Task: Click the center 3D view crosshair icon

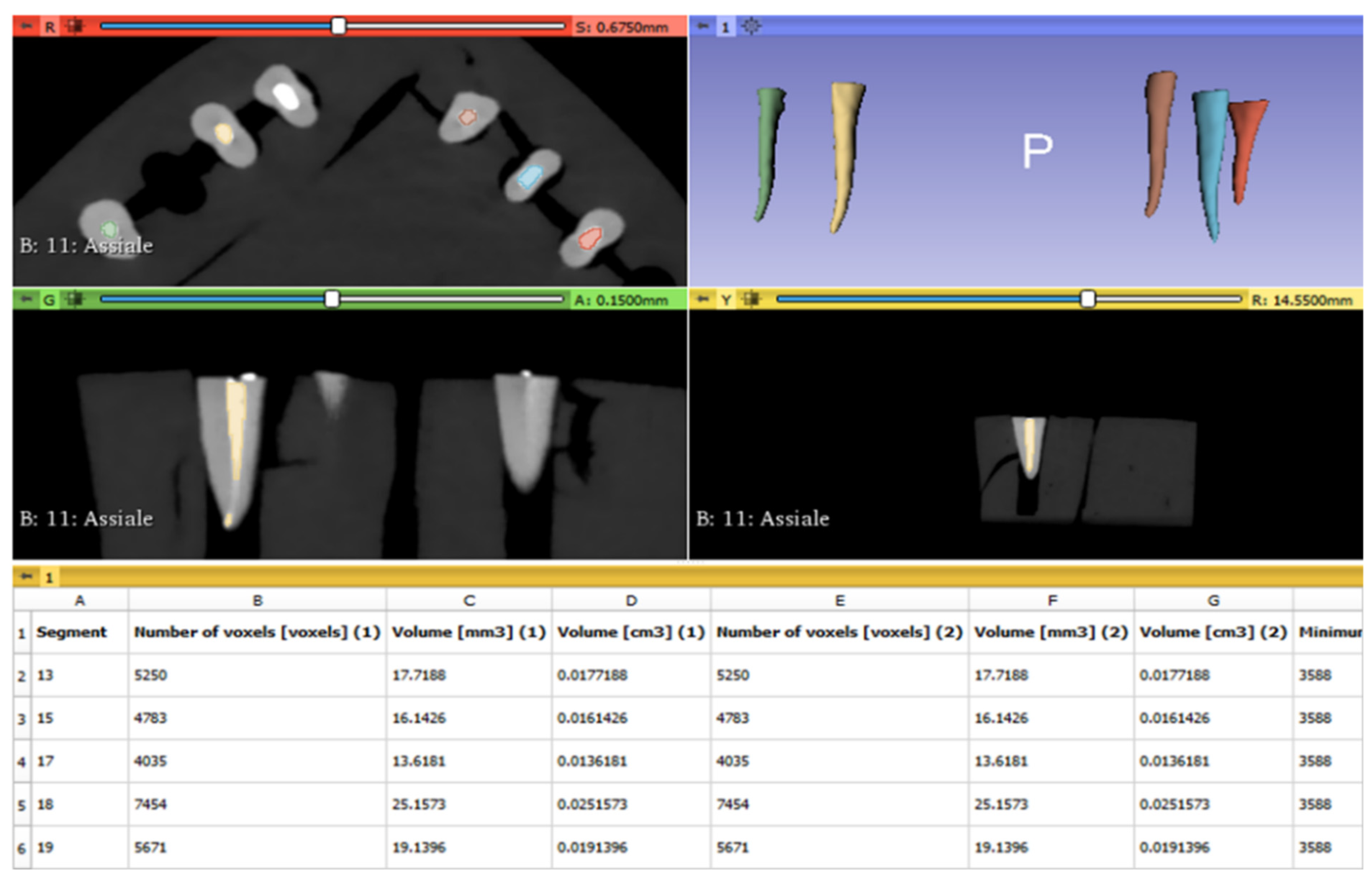Action: point(752,26)
